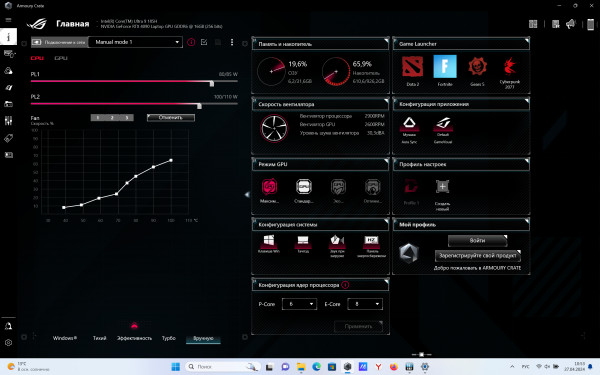Screen dimensions: 600x375
Task: Switch to the CPU tab
Action: (x=37, y=58)
